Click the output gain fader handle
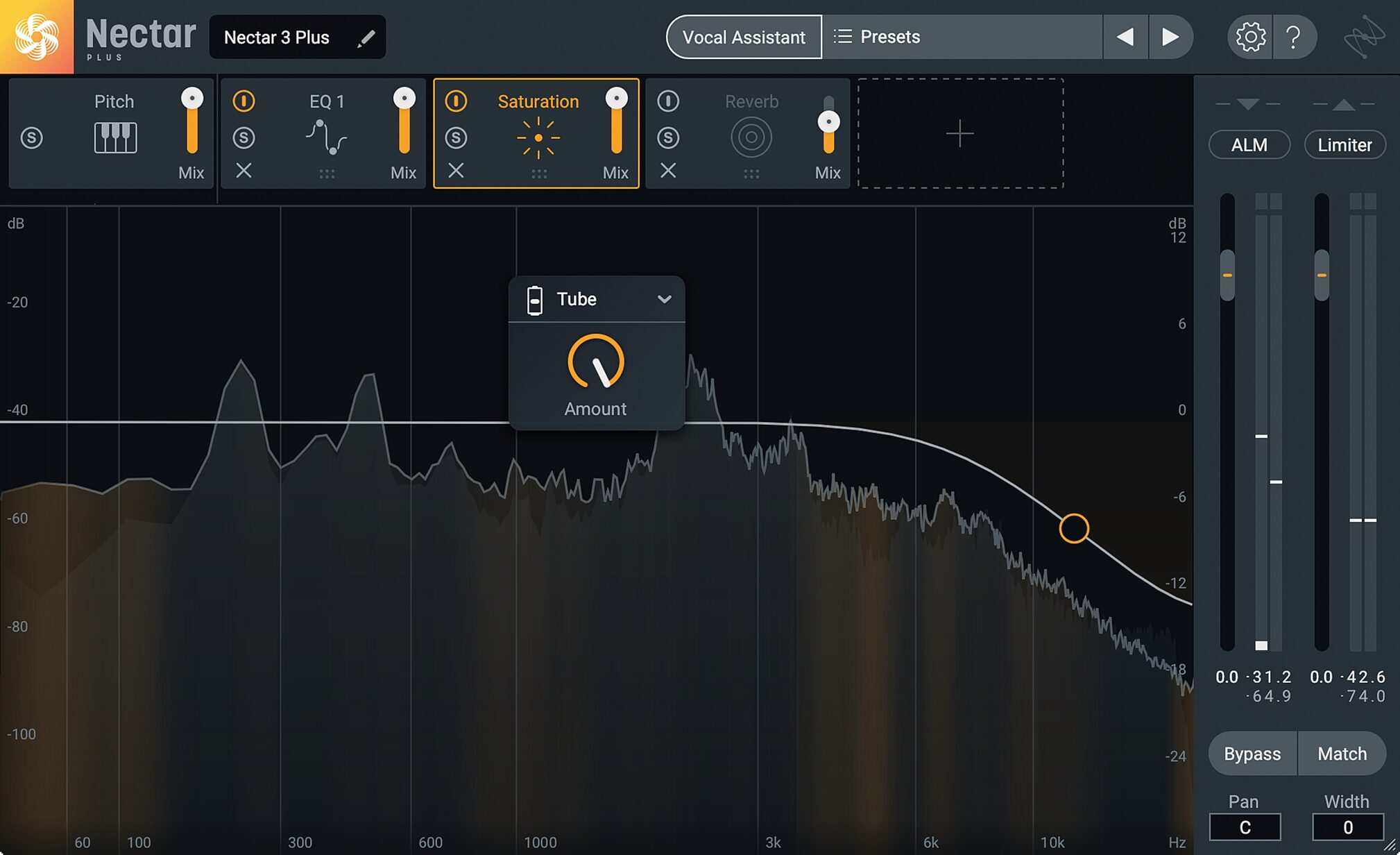This screenshot has height=855, width=1400. (x=1322, y=275)
